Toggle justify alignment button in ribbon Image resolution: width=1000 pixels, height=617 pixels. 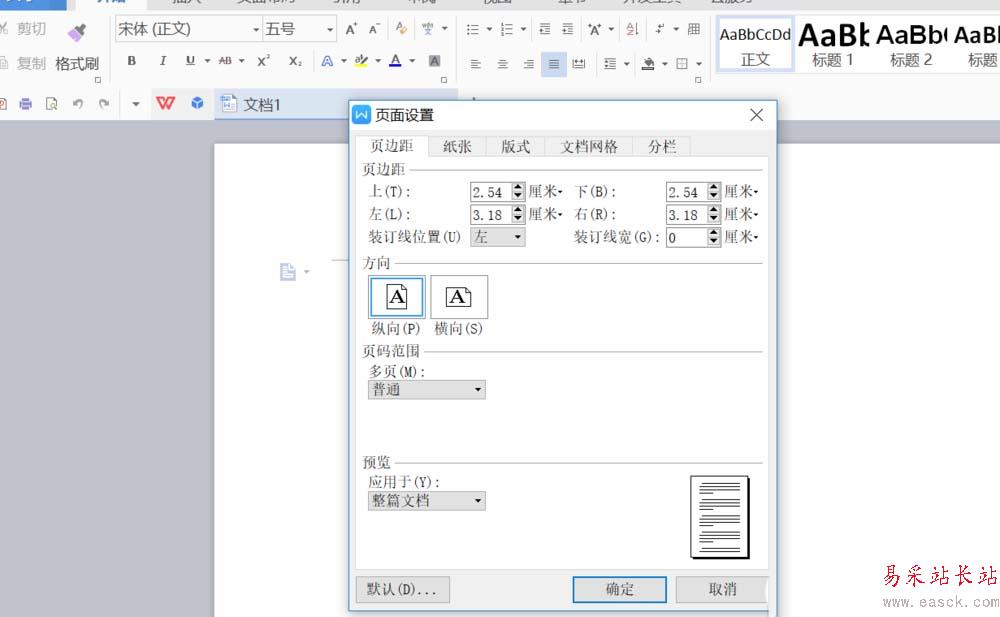tap(553, 64)
